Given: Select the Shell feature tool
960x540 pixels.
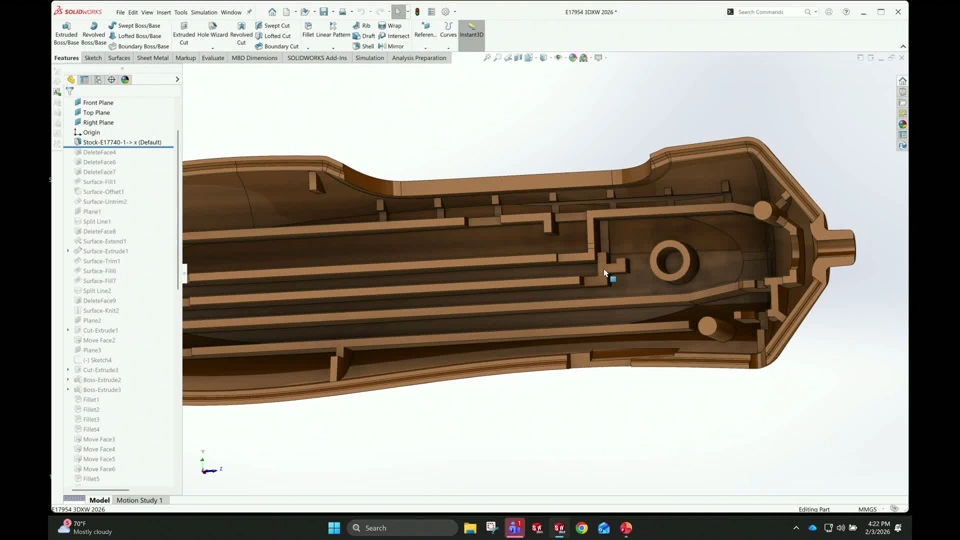Looking at the screenshot, I should coord(363,46).
